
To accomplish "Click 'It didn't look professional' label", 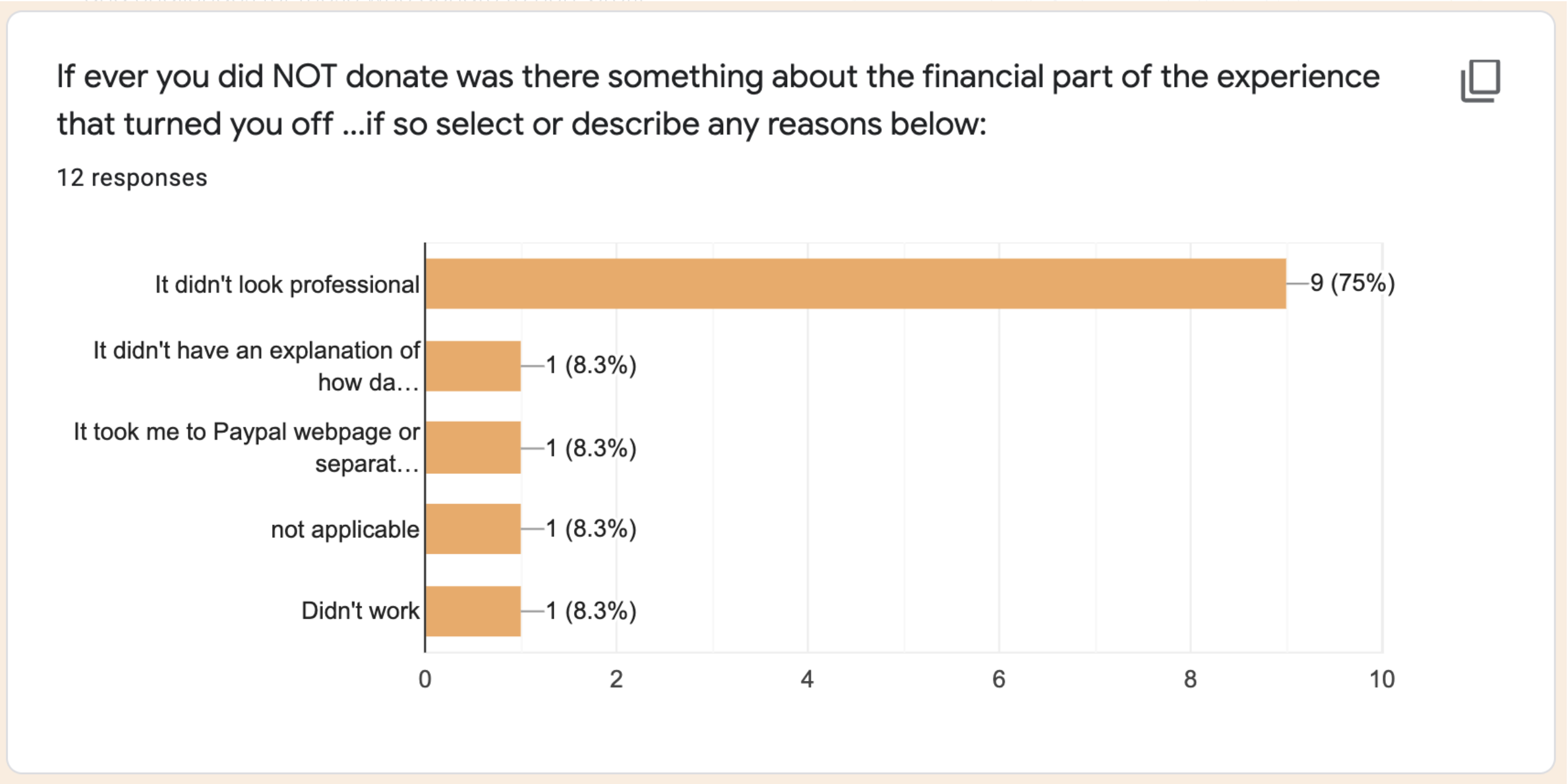I will 287,285.
